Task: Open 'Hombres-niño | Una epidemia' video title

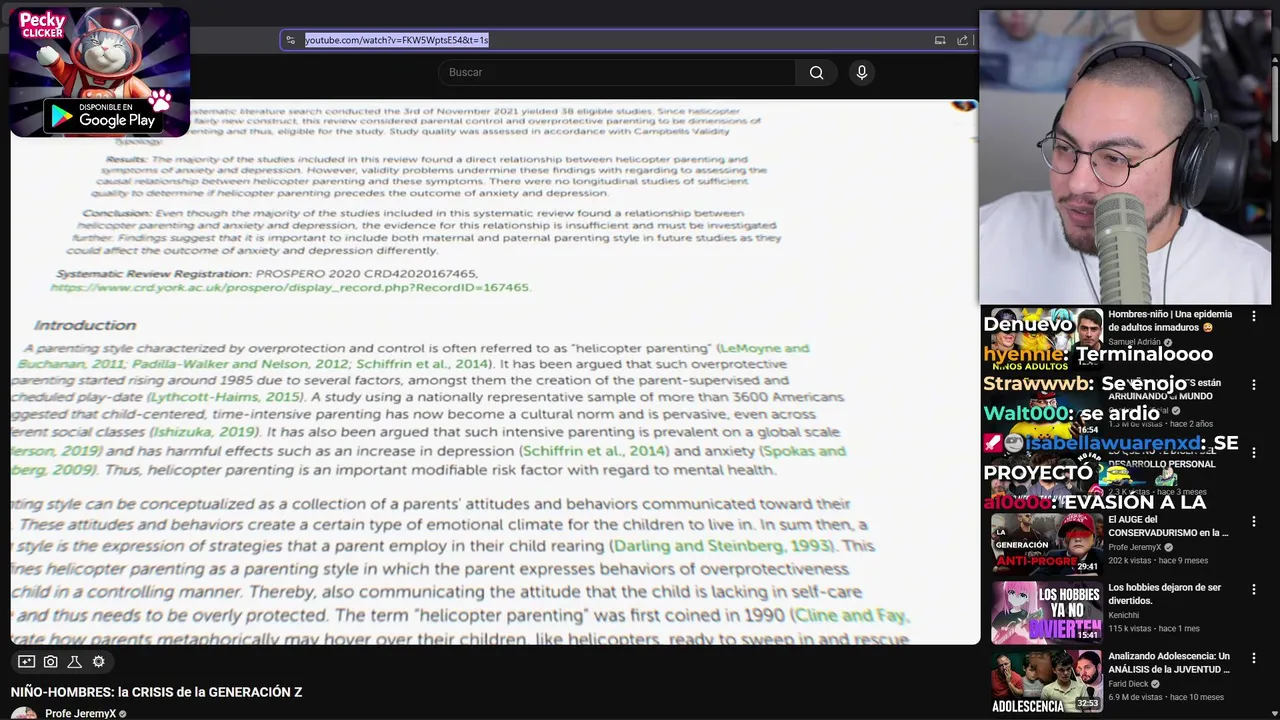Action: [x=1170, y=320]
